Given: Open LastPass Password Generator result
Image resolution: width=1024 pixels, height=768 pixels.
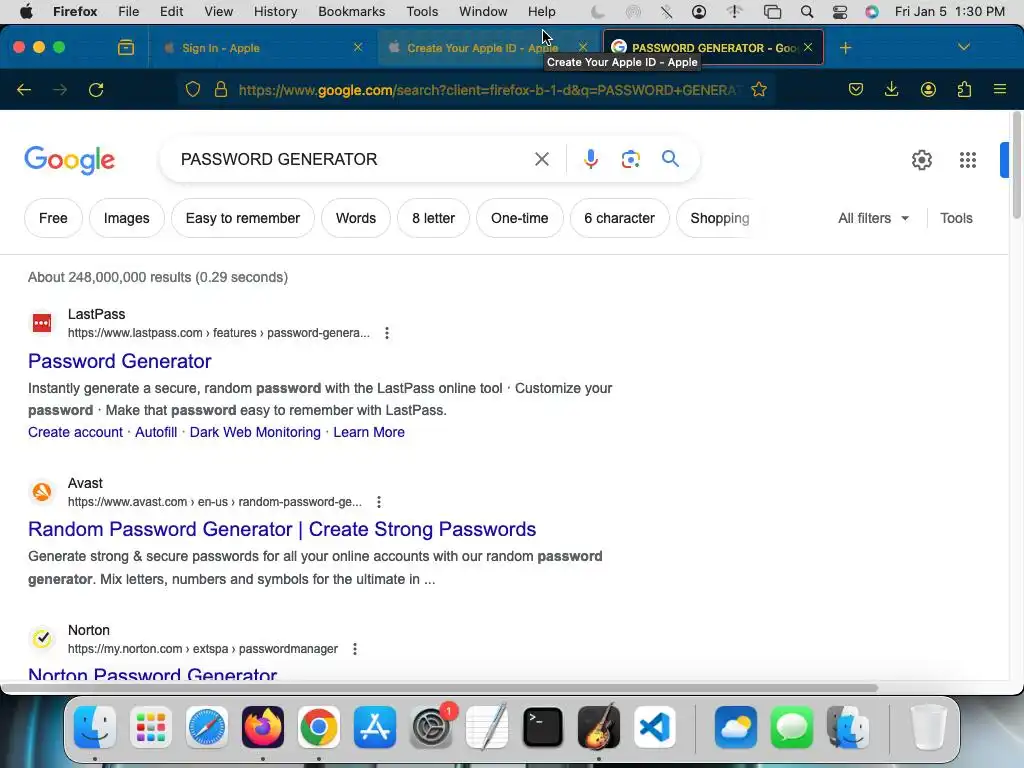Looking at the screenshot, I should coord(120,361).
